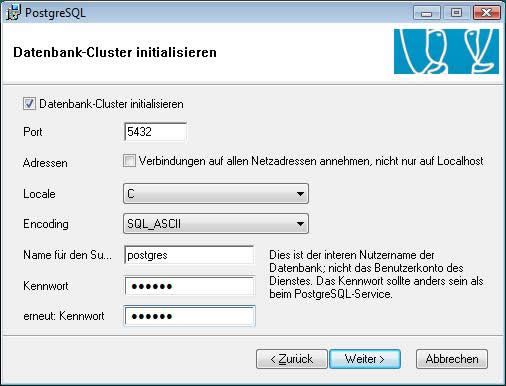Open the Encoding dropdown arrow
The image size is (506, 386).
(x=300, y=224)
